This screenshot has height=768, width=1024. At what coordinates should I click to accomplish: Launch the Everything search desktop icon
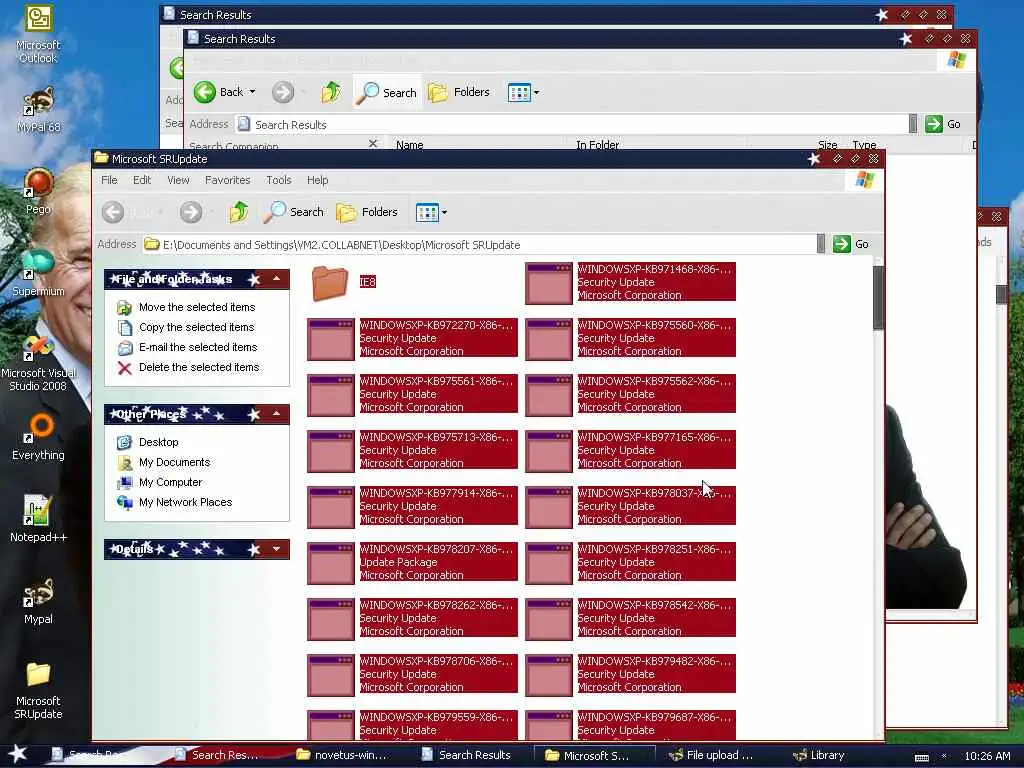(38, 436)
